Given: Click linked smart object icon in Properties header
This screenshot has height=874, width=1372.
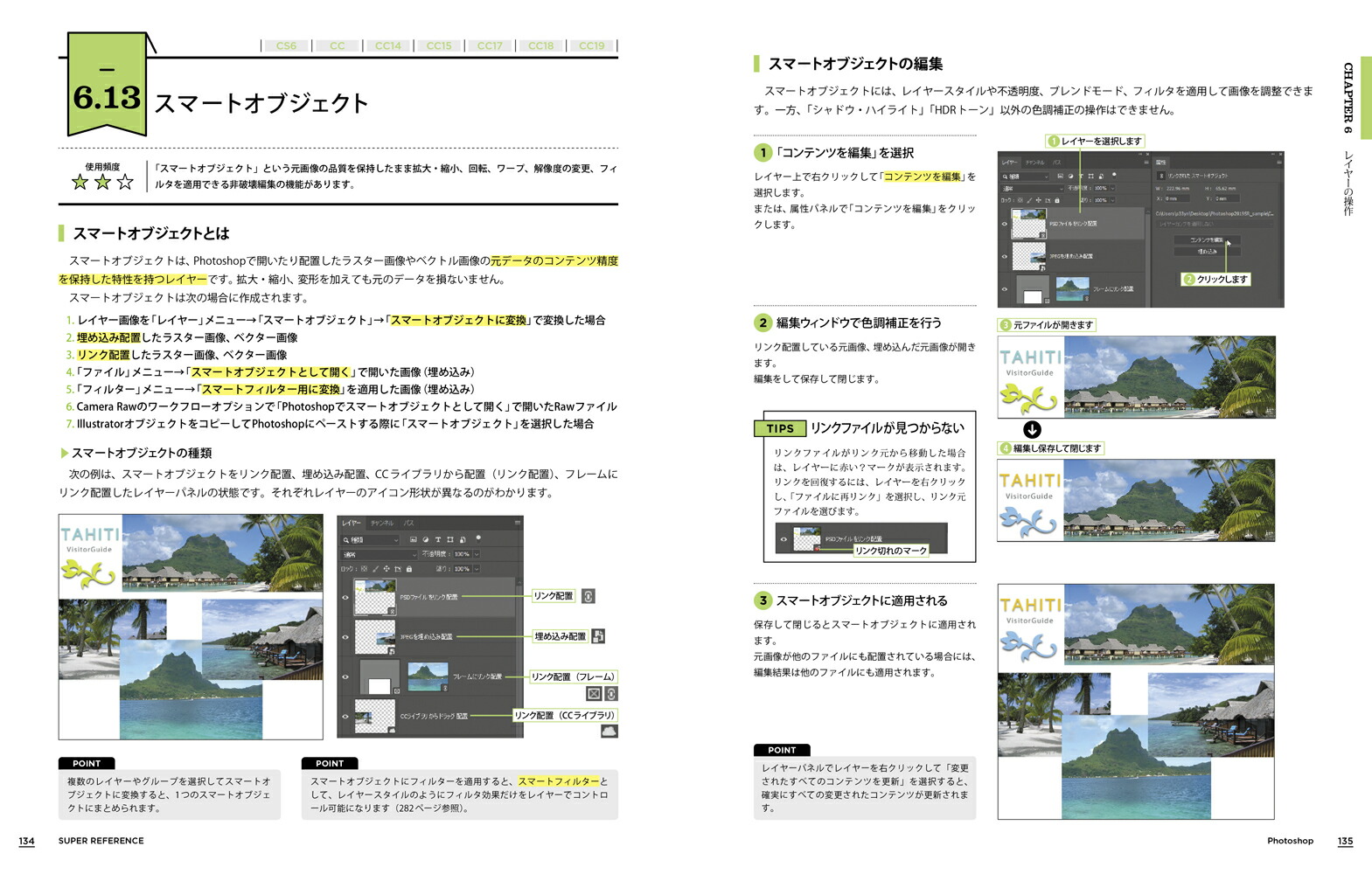Looking at the screenshot, I should pos(1161,176).
